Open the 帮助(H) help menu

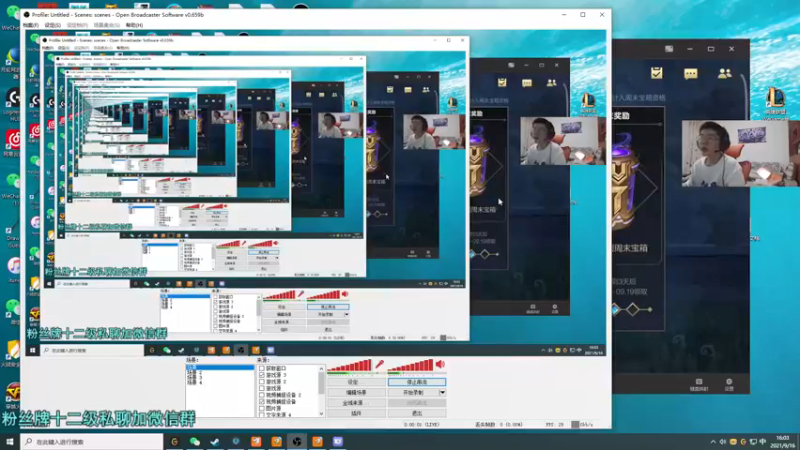(134, 25)
